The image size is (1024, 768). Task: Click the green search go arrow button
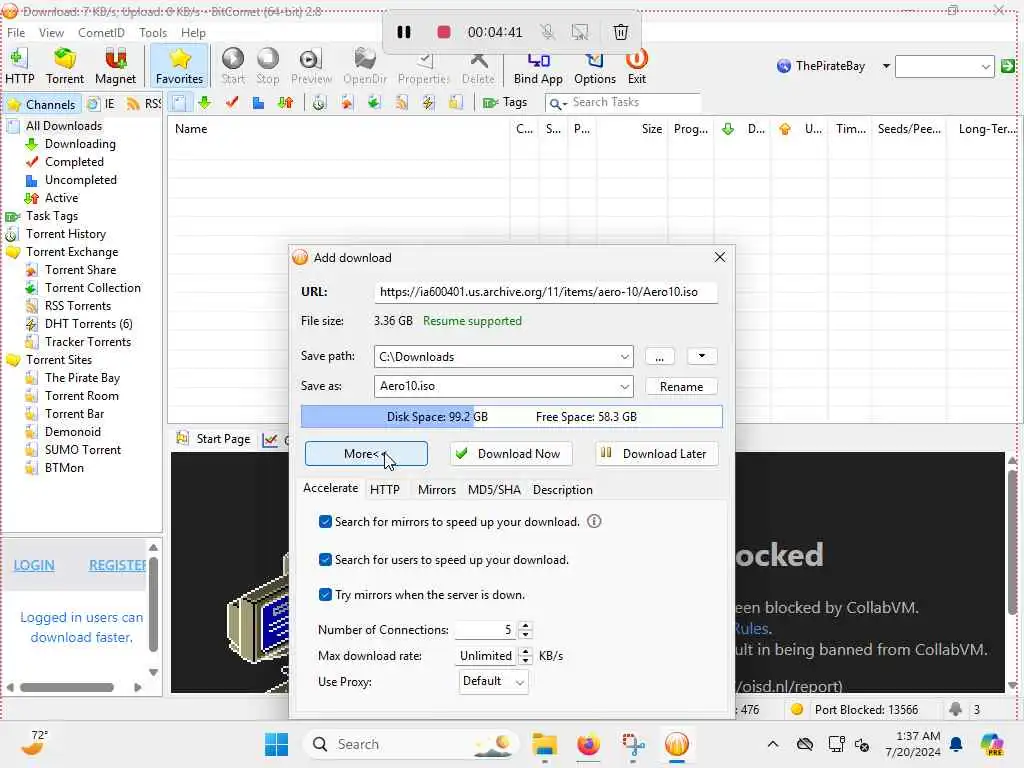1008,66
